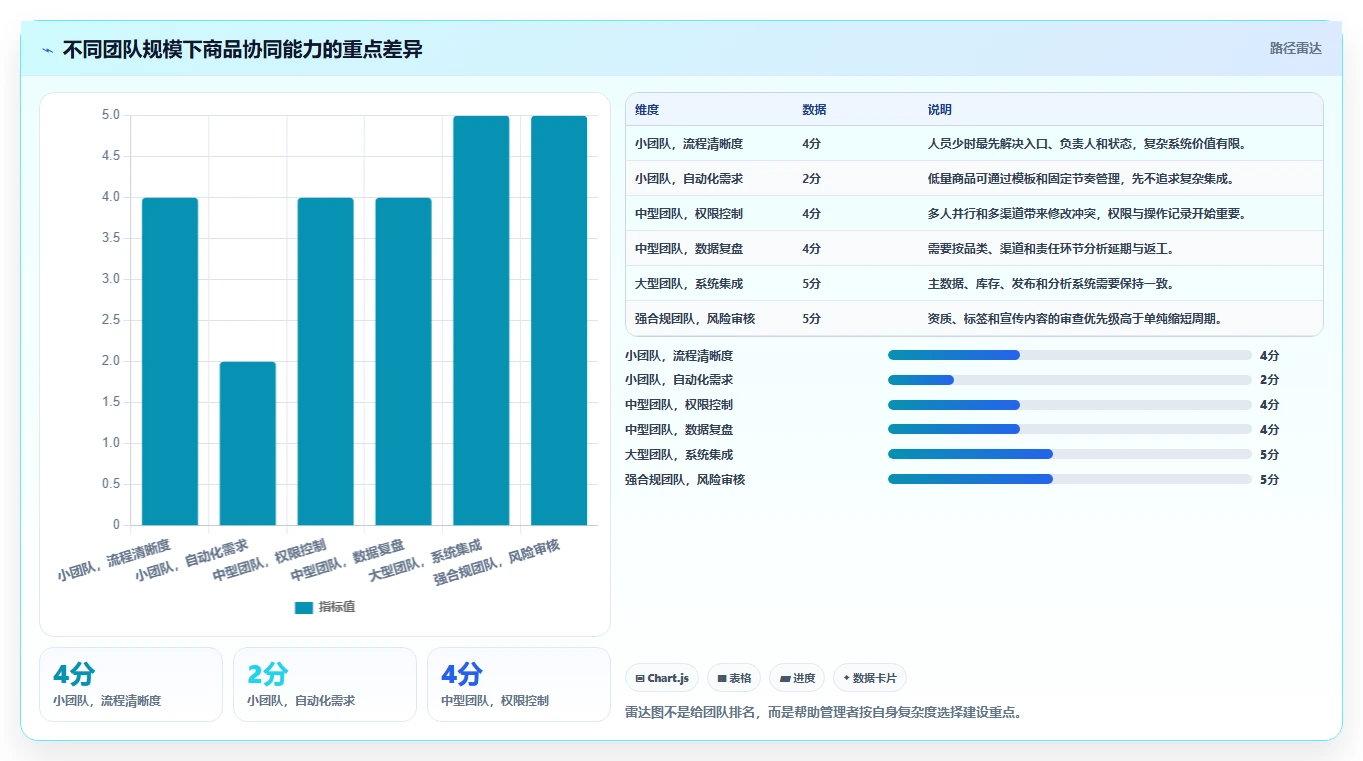Click the progress bar for 大型团队，系统集成
The height and width of the screenshot is (761, 1363).
(x=1070, y=454)
